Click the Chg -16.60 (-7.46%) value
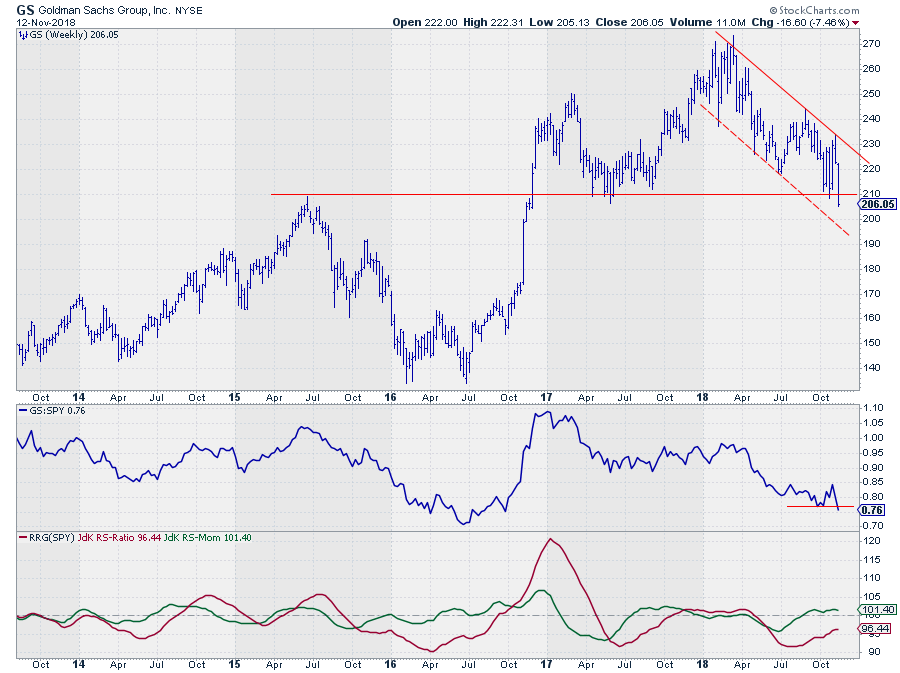 coord(830,21)
